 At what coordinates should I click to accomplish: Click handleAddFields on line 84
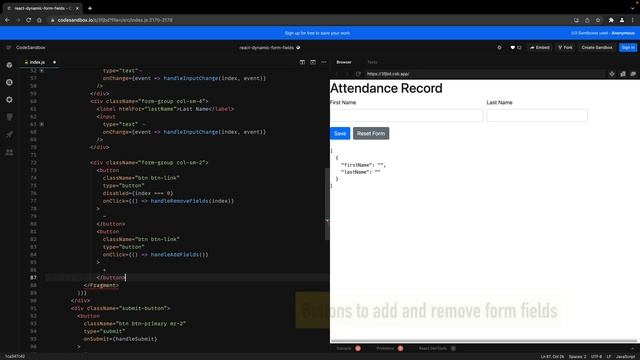175,255
